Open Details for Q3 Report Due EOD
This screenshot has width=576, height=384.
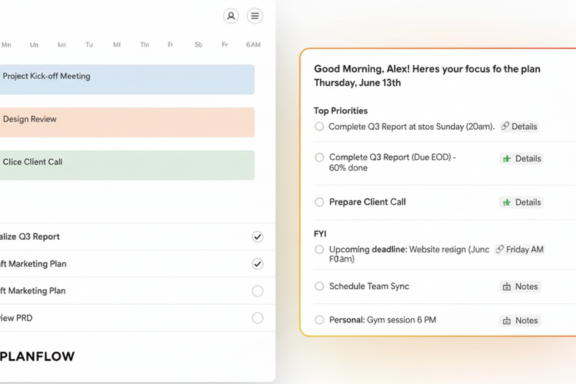pyautogui.click(x=521, y=159)
